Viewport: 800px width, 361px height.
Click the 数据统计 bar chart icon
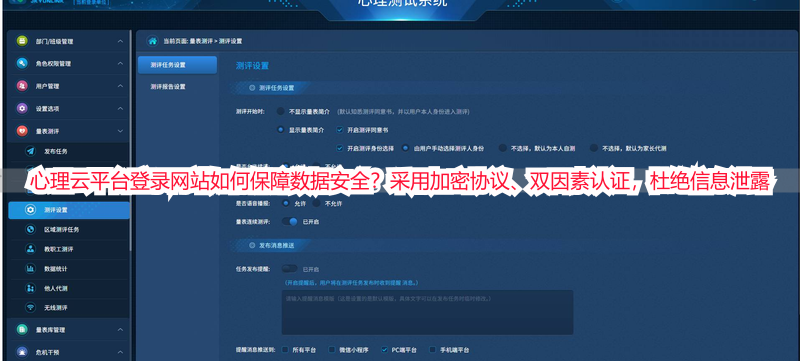[31, 269]
